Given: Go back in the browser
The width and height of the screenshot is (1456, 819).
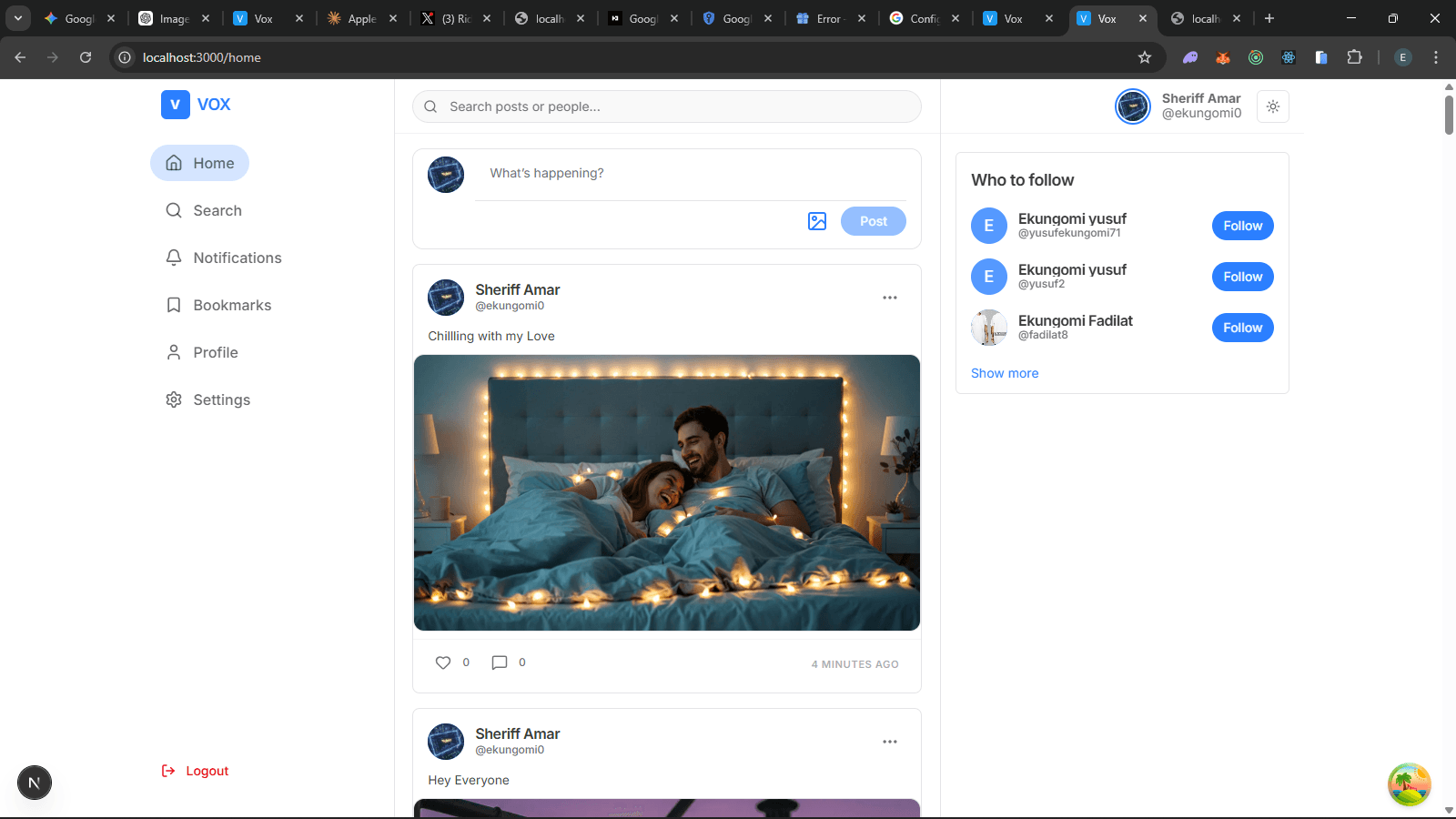Looking at the screenshot, I should (20, 57).
